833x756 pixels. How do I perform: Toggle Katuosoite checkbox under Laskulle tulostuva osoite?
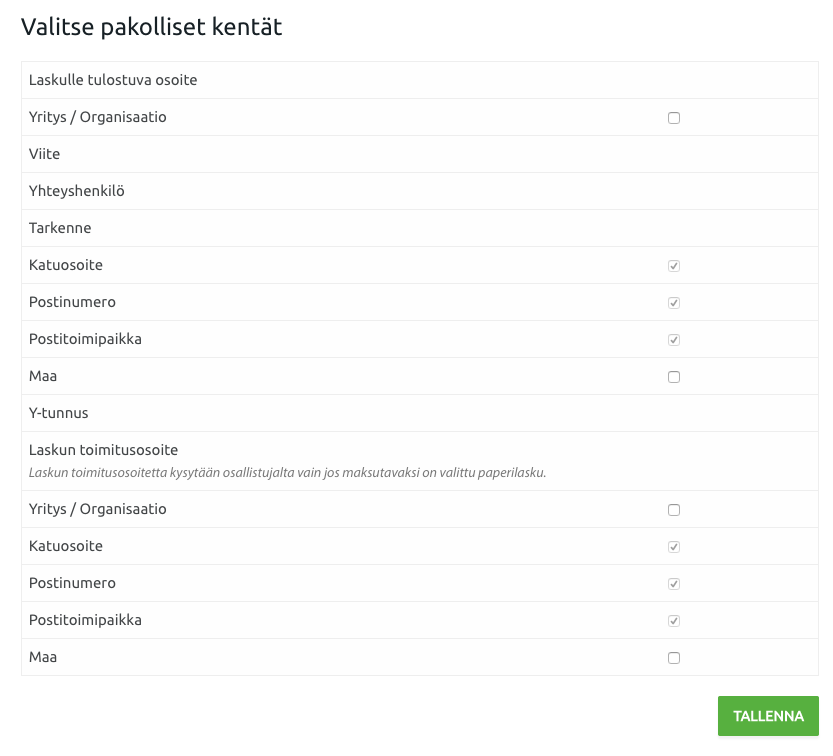coord(674,266)
